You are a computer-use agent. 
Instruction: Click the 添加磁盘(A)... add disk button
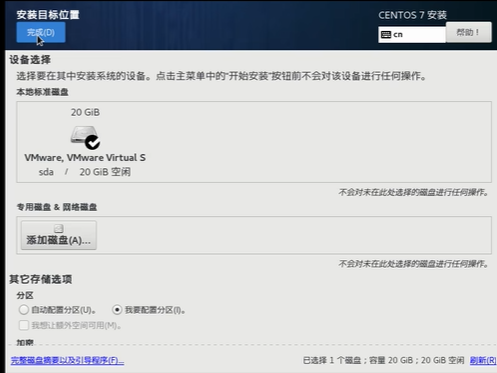point(59,235)
